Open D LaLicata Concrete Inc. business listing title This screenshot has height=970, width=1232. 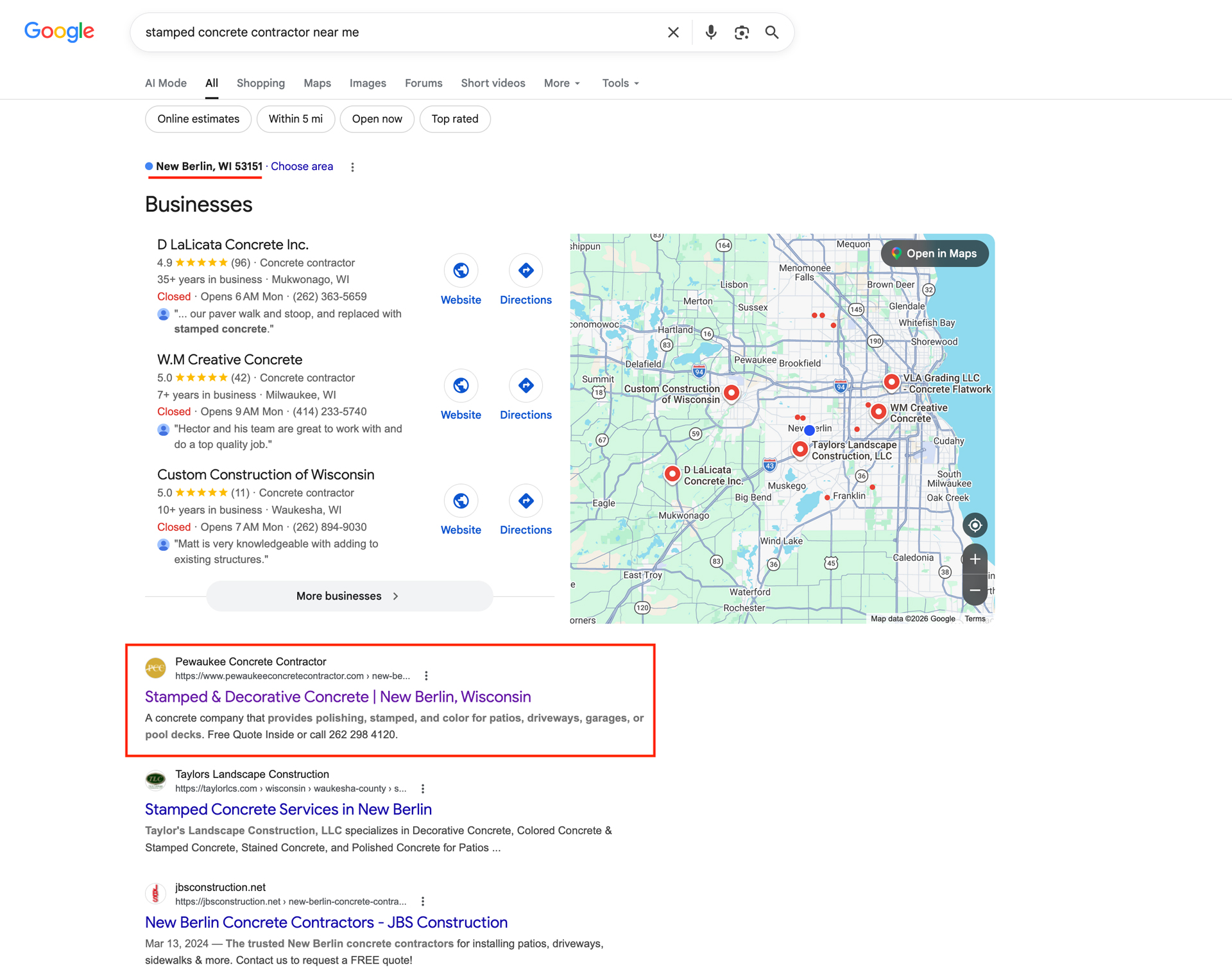point(233,245)
